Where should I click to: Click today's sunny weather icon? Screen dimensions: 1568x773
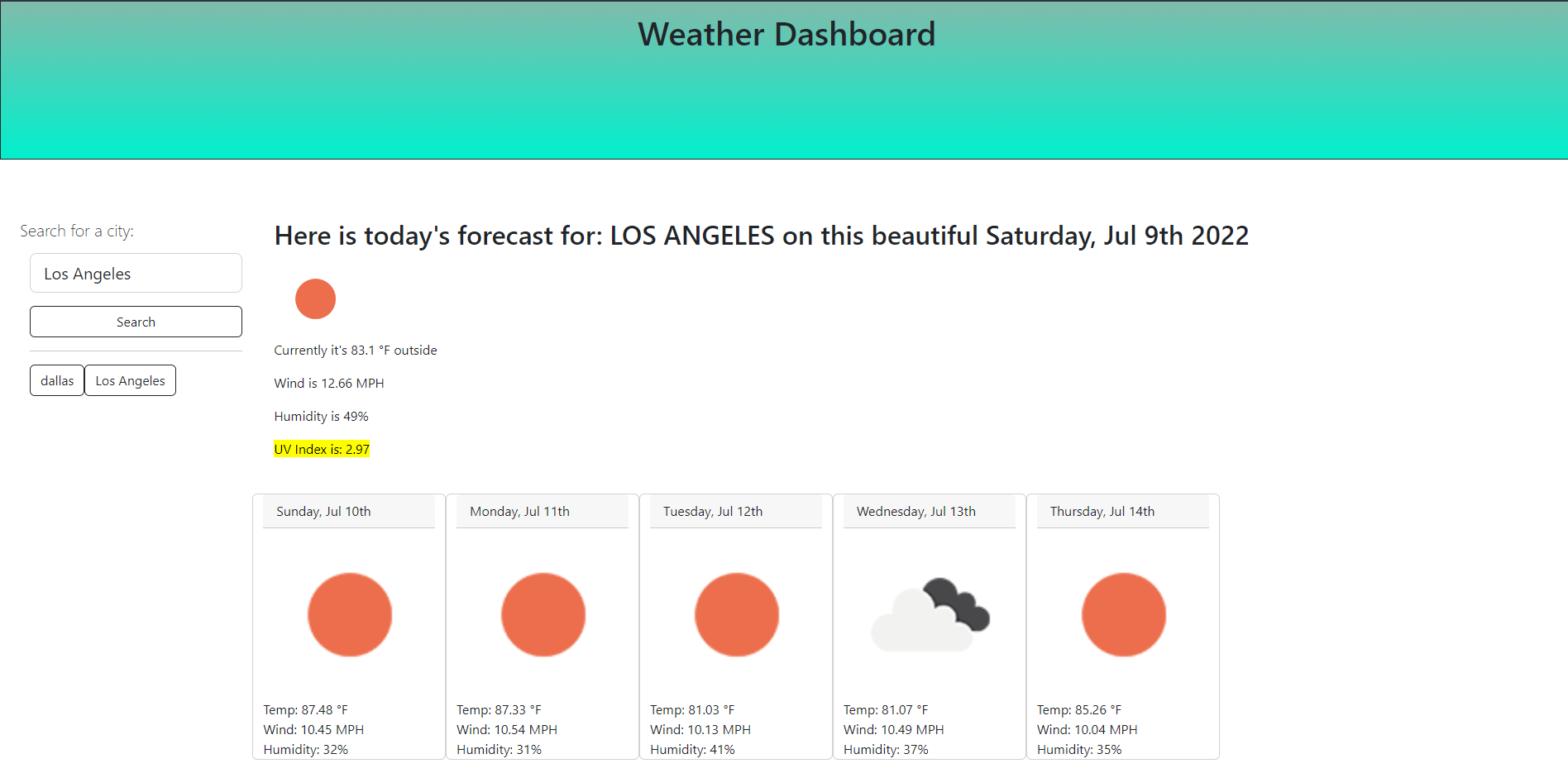click(315, 298)
